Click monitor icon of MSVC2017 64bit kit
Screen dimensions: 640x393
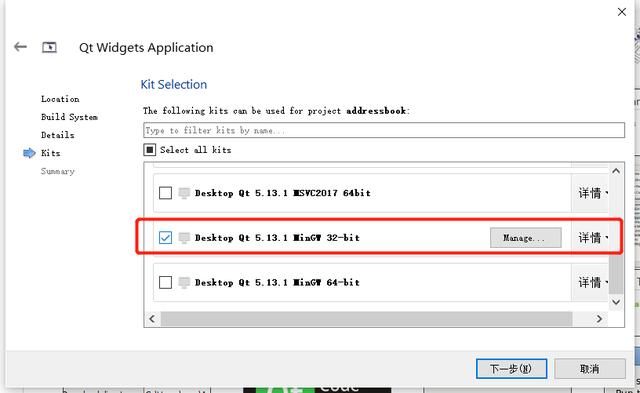pos(184,193)
